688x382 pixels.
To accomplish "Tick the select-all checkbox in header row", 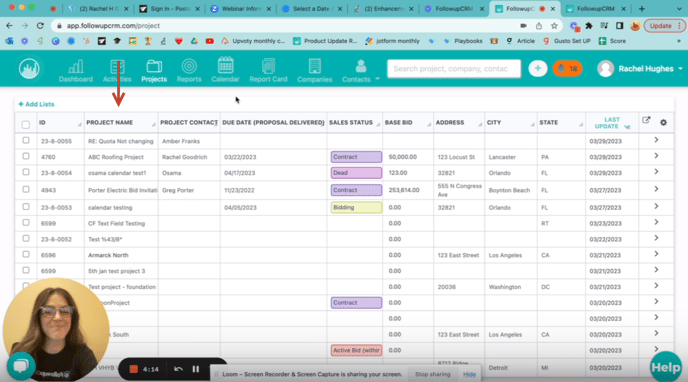I will 26,125.
